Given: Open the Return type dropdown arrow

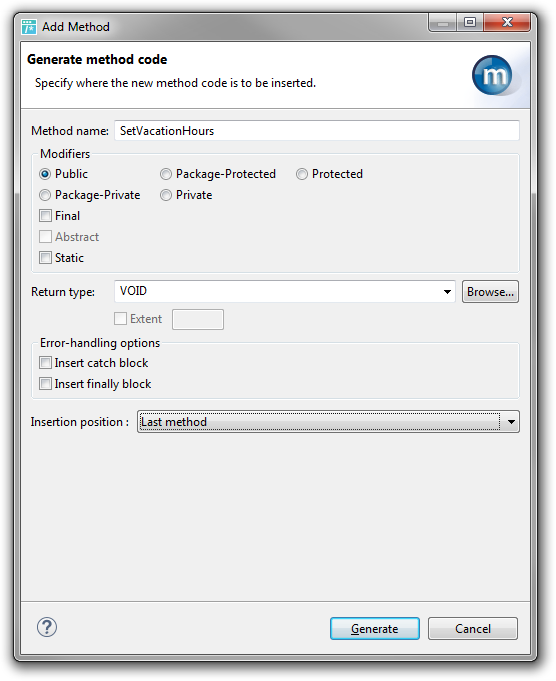Looking at the screenshot, I should pos(447,291).
